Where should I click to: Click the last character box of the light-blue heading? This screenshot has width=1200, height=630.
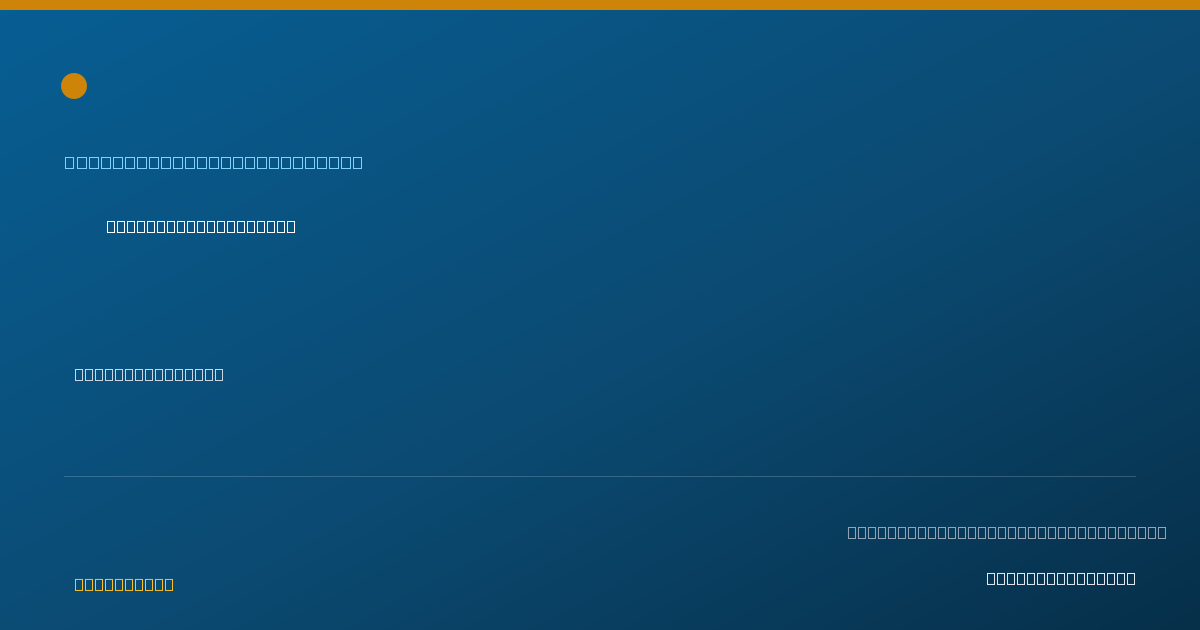[x=358, y=162]
